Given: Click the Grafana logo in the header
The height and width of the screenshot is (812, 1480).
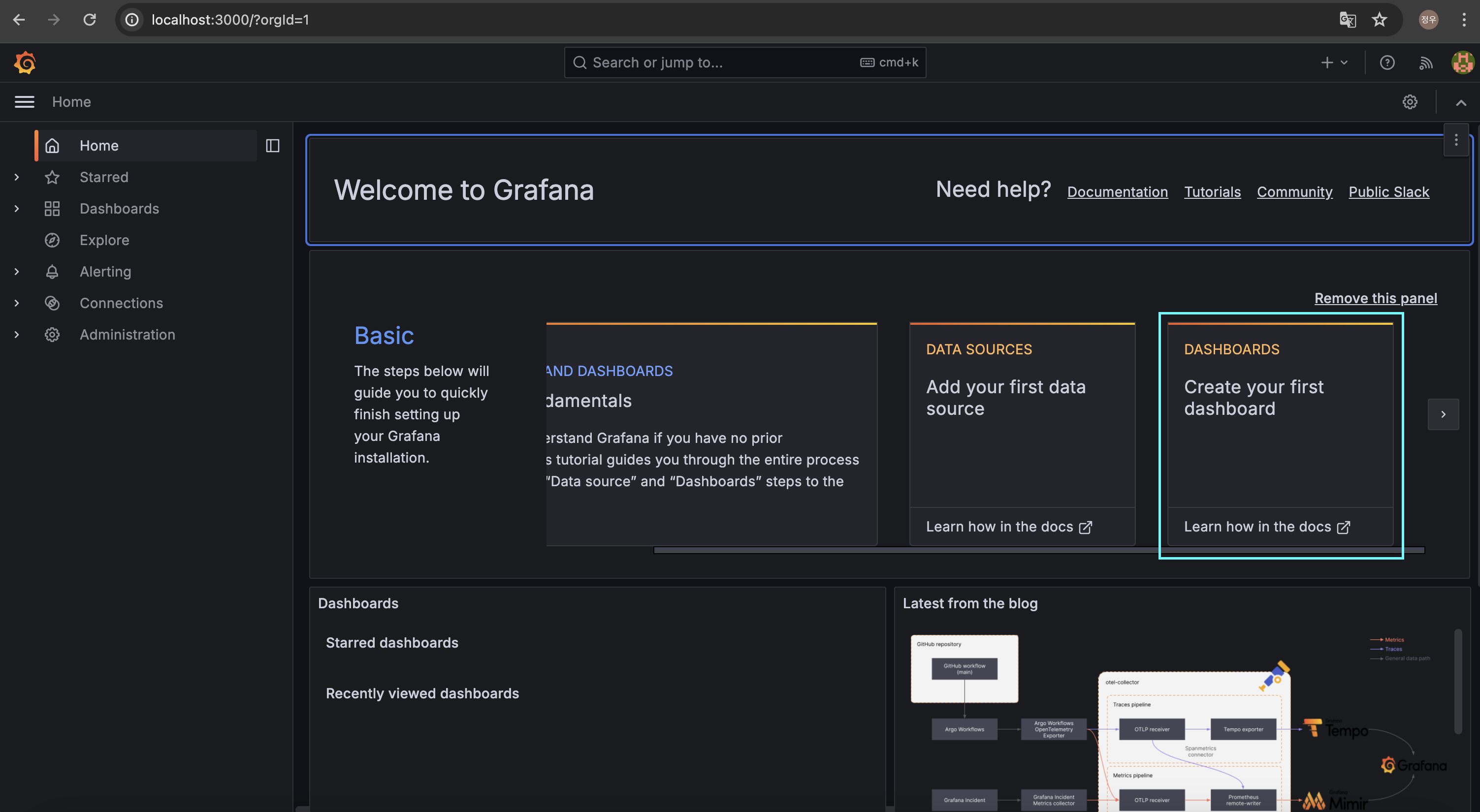Looking at the screenshot, I should (25, 62).
